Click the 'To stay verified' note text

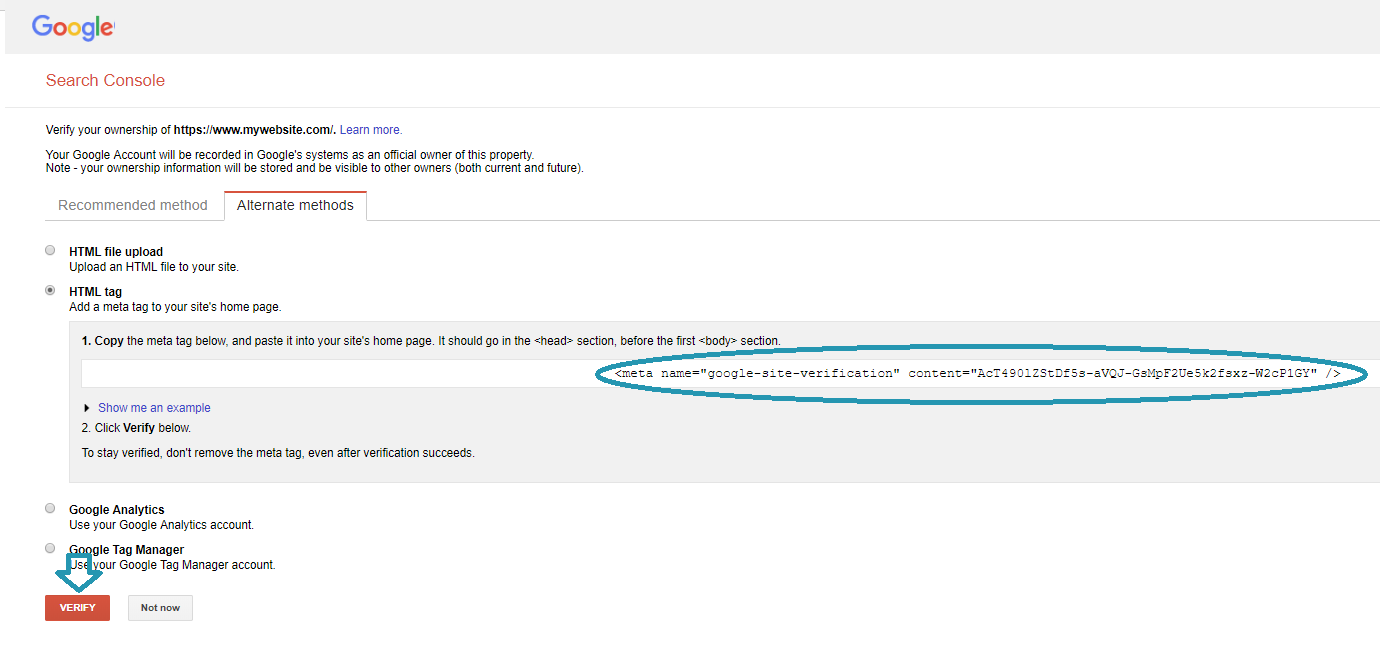(x=278, y=453)
